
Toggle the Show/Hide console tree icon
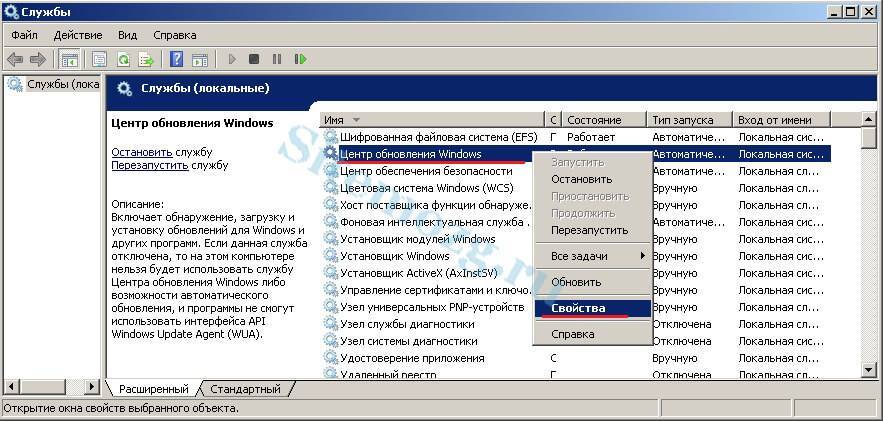[x=69, y=60]
